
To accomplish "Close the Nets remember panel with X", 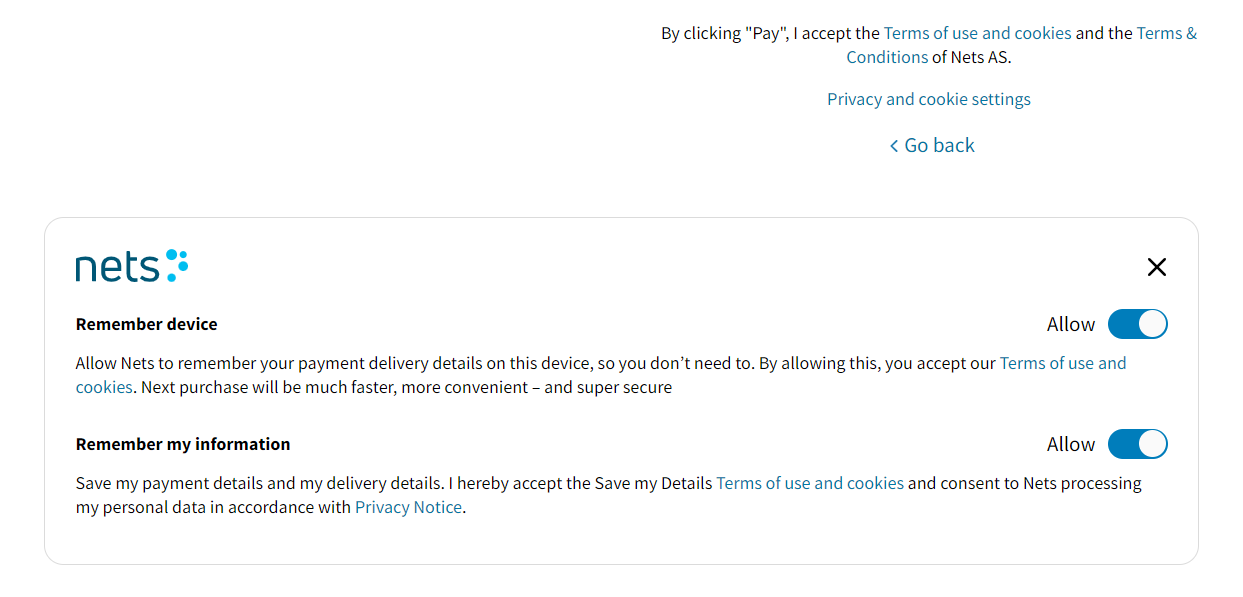I will [x=1156, y=267].
